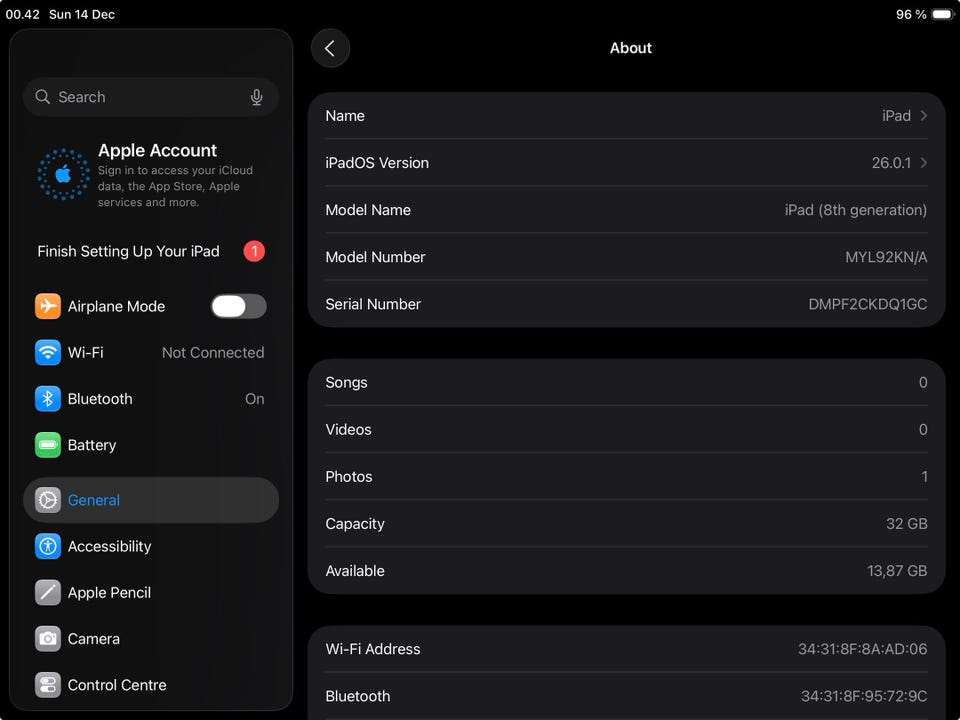This screenshot has height=720, width=960.
Task: Tap the Accessibility icon
Action: coord(48,546)
